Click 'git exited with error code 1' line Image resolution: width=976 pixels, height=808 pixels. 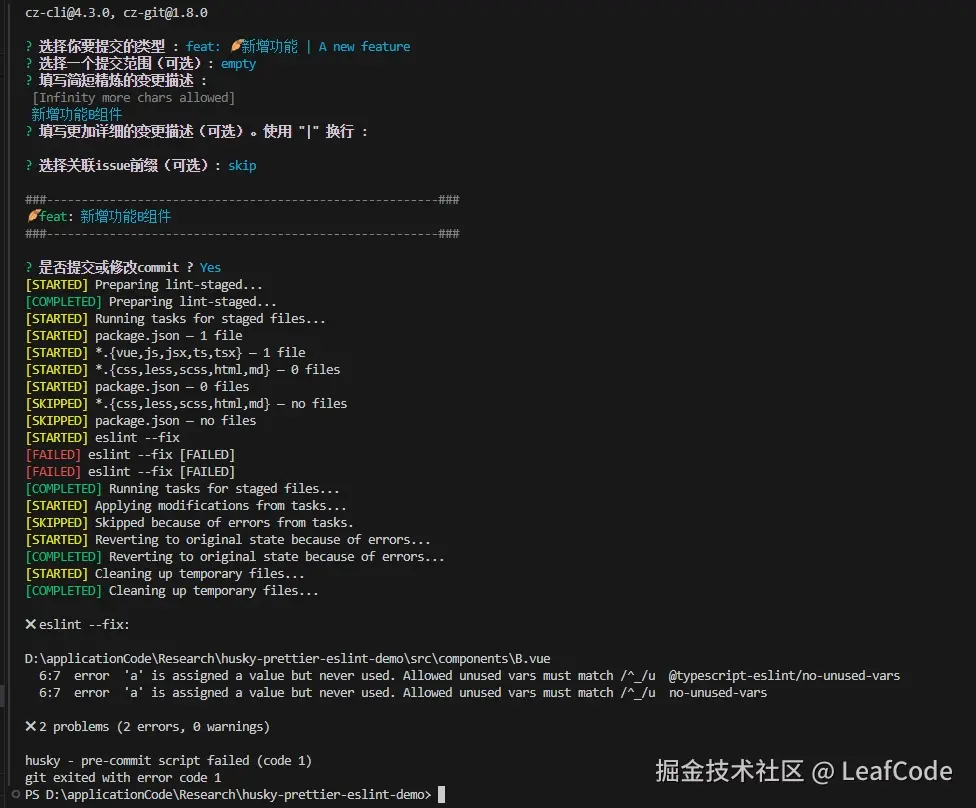(123, 777)
